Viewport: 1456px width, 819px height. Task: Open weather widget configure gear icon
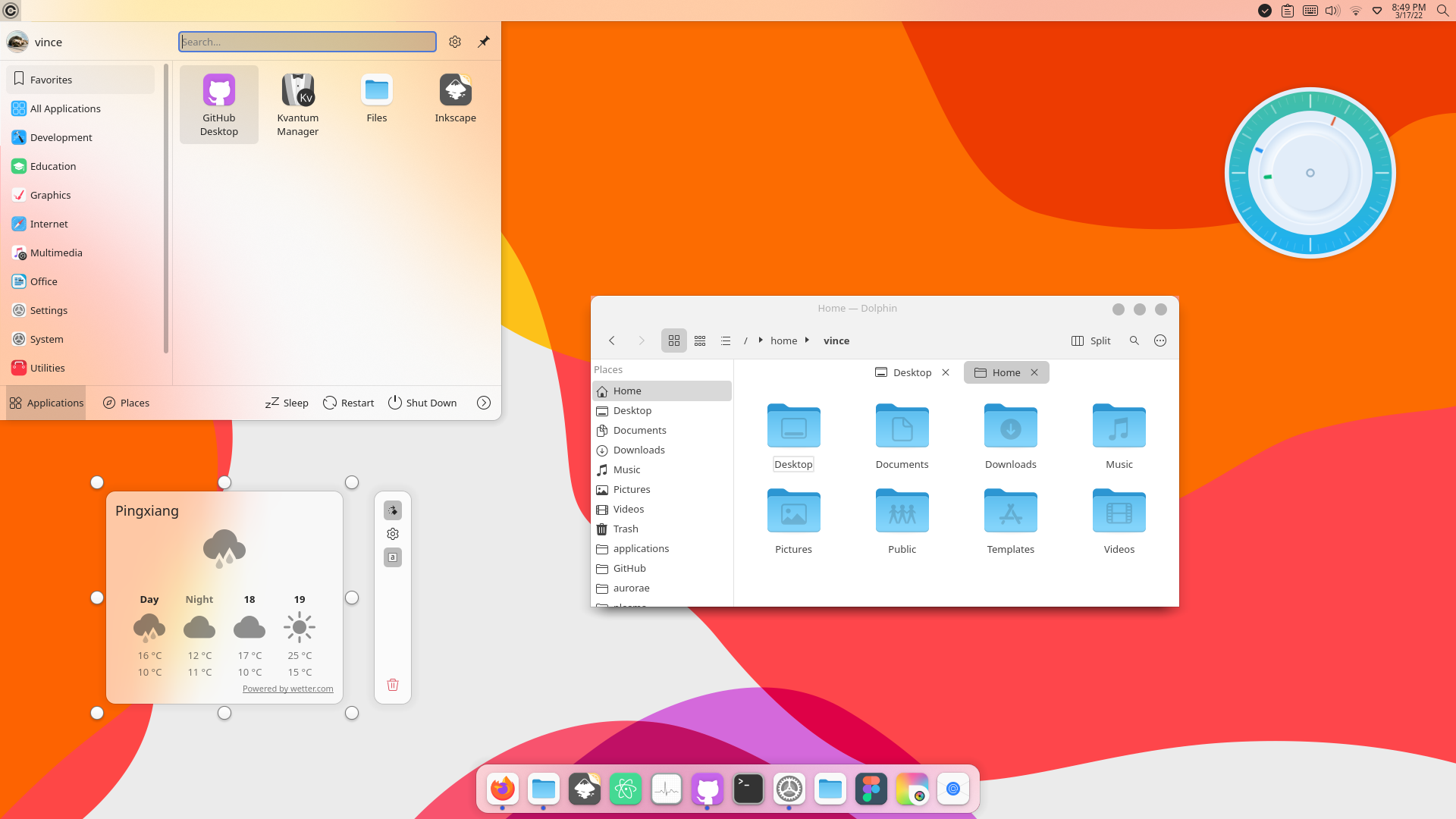393,534
